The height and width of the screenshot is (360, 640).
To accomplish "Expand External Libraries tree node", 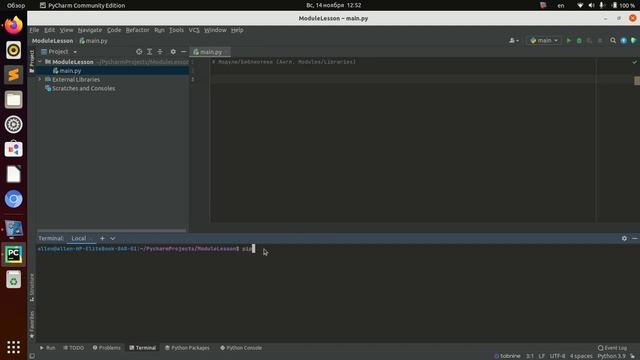I will tap(40, 79).
